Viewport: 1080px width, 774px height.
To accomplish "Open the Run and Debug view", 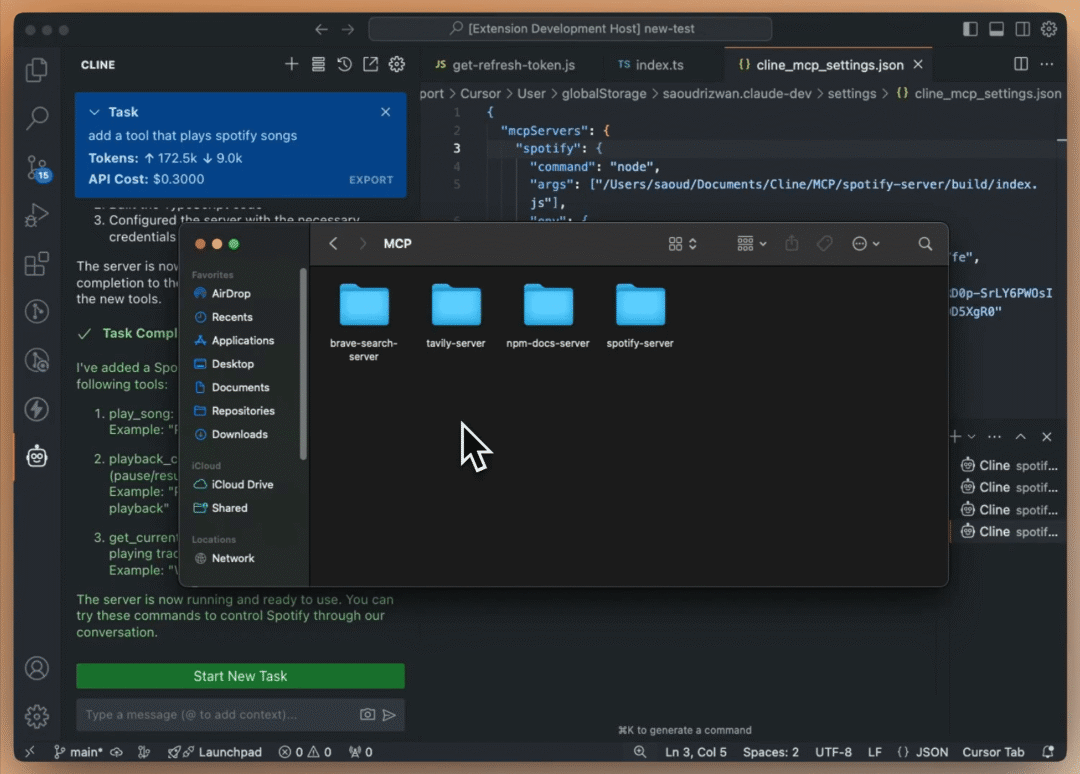I will coord(37,216).
